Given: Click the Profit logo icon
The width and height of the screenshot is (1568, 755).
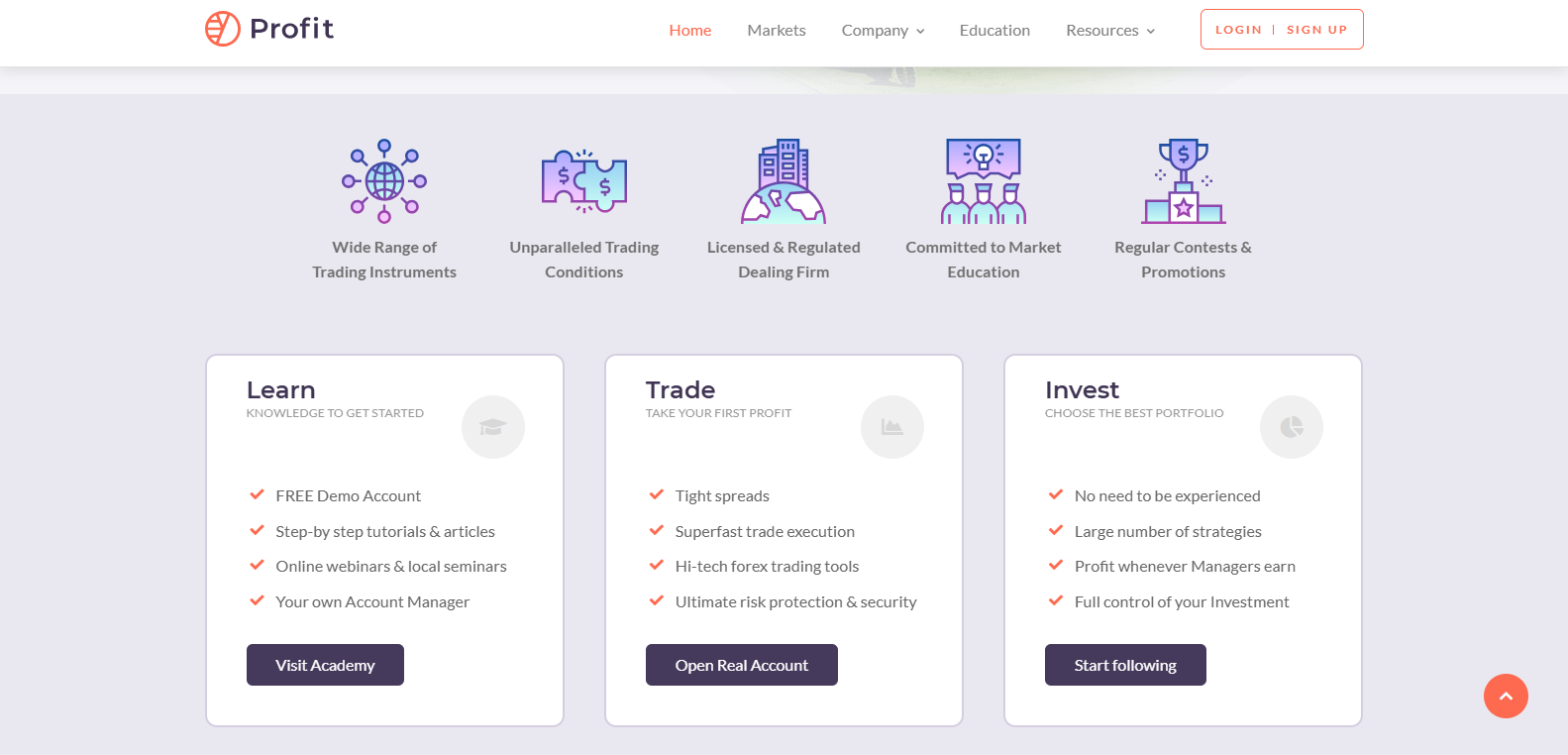Looking at the screenshot, I should click(x=223, y=29).
